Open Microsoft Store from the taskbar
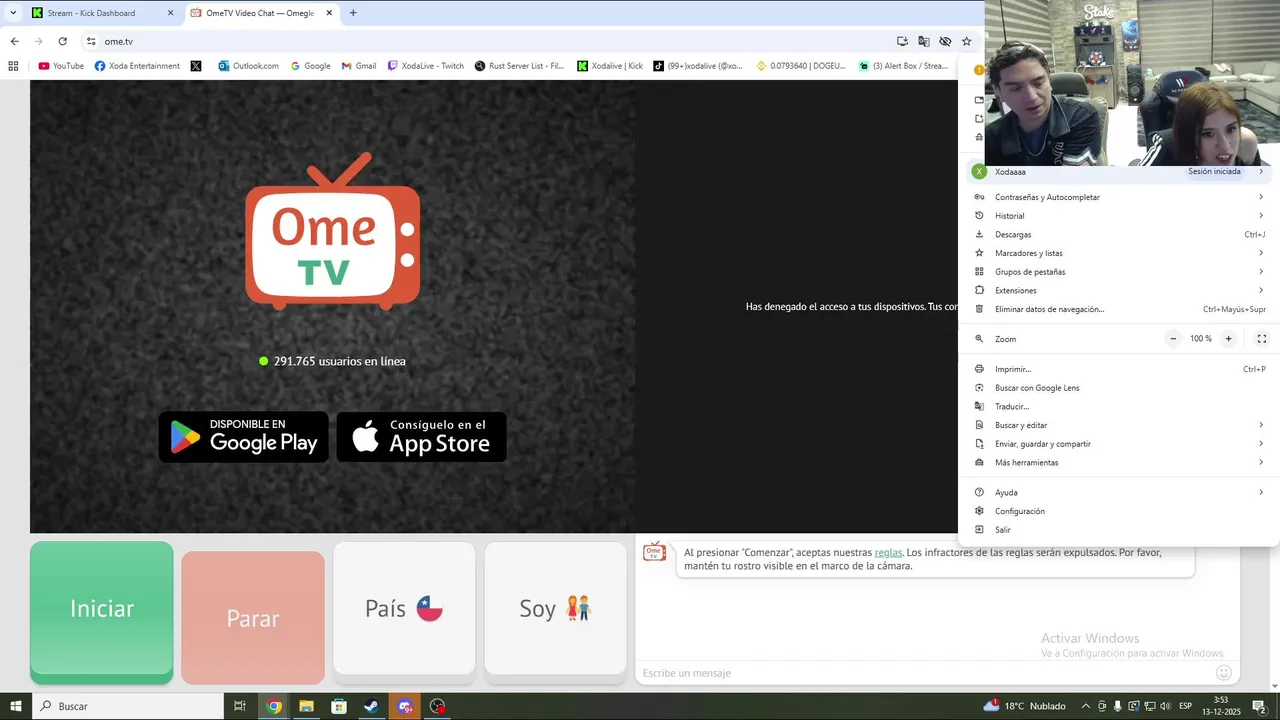Viewport: 1280px width, 720px height. tap(339, 706)
